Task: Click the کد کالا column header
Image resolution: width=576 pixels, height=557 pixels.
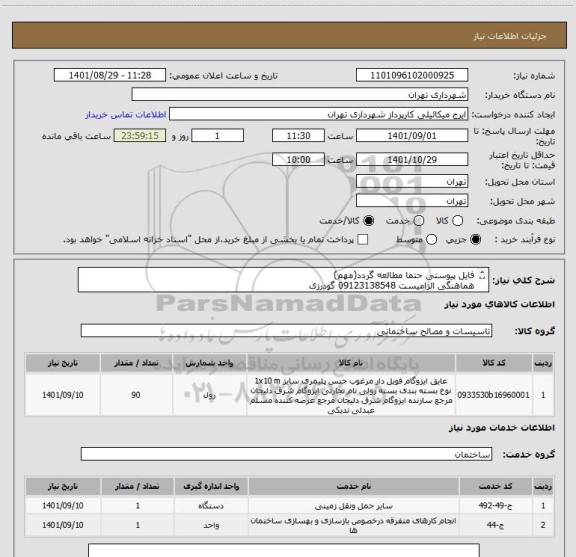Action: [x=494, y=363]
